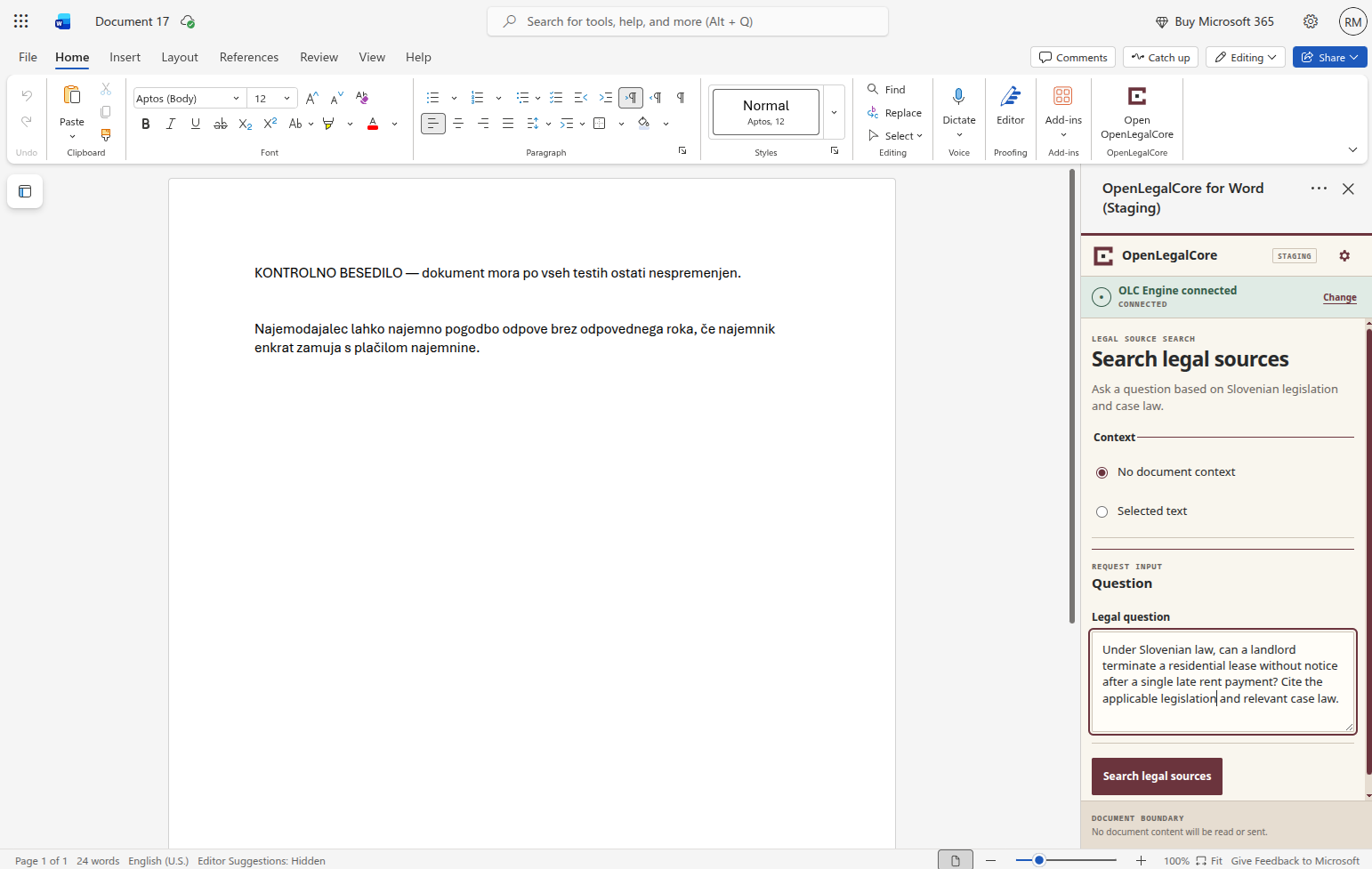Open Word settings gear in title bar

1311,21
